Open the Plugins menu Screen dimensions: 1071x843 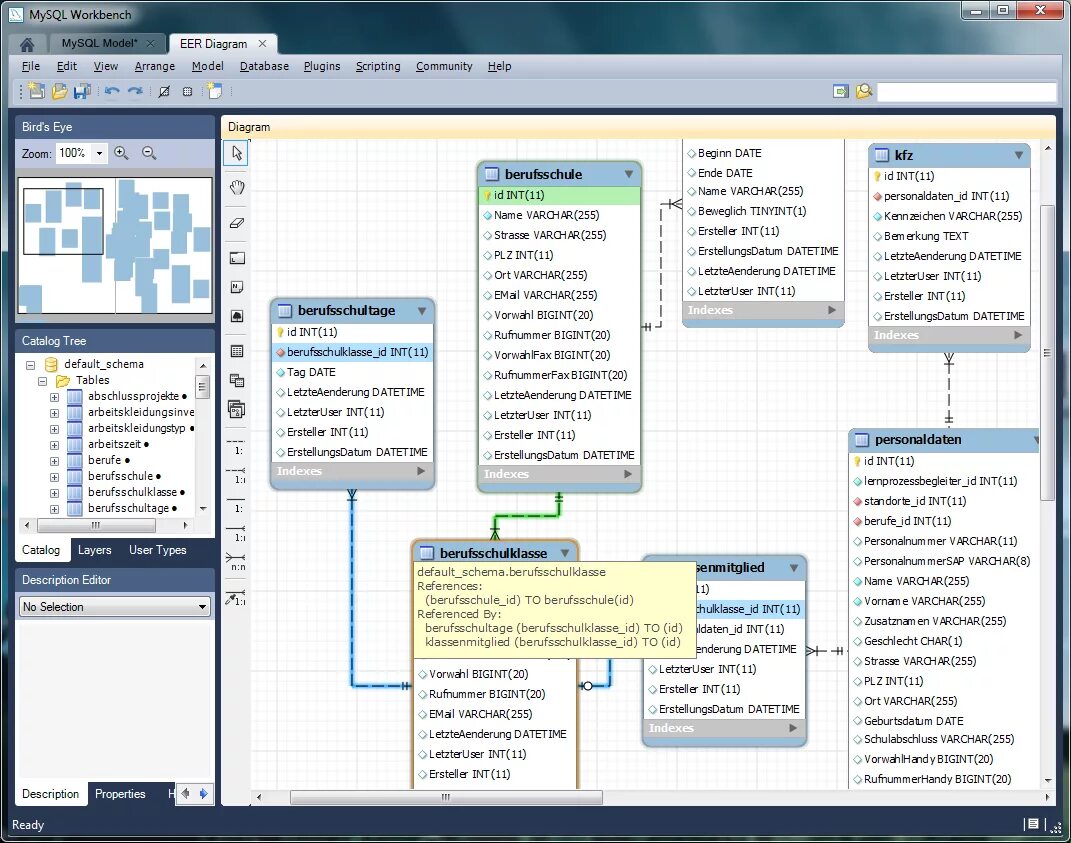pyautogui.click(x=322, y=66)
